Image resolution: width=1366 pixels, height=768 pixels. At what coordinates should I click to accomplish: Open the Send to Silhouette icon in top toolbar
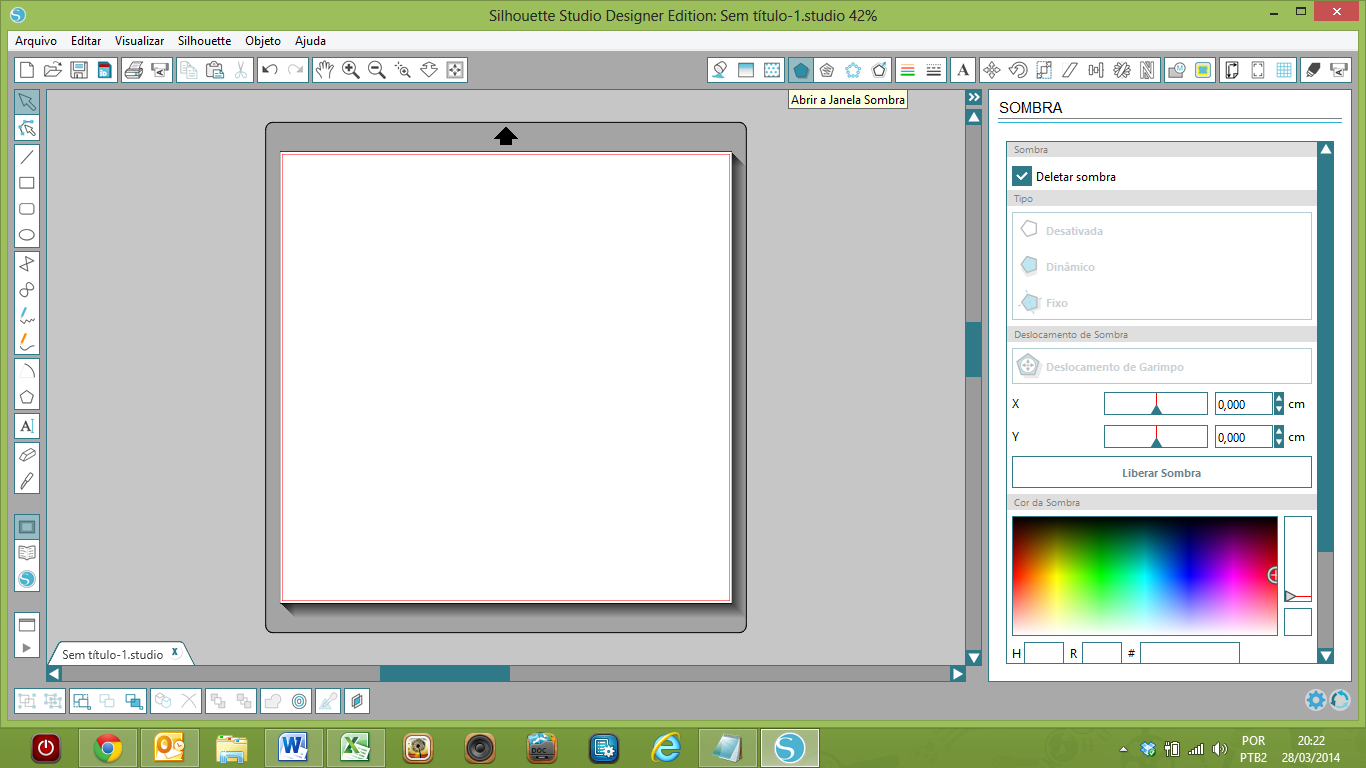(x=1338, y=70)
